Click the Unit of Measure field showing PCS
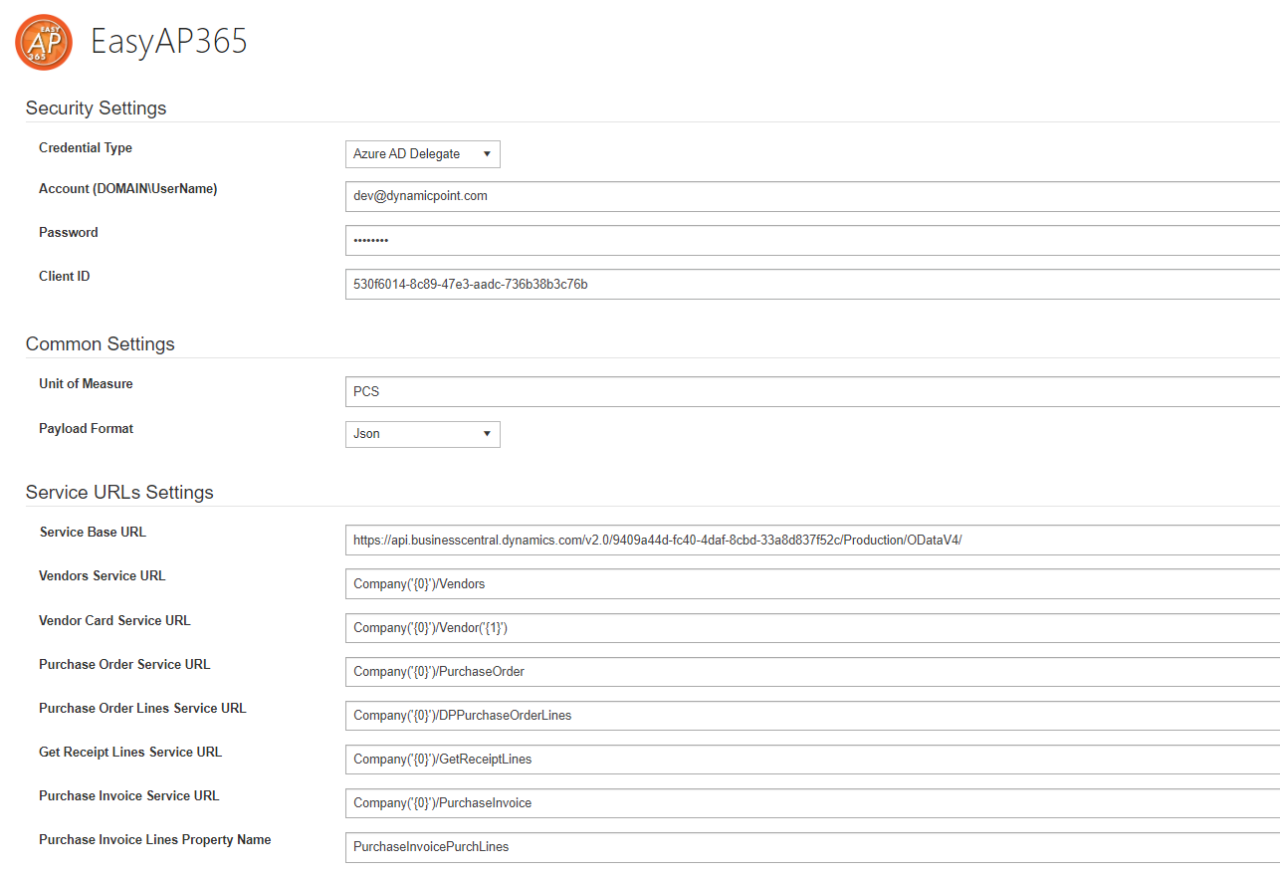This screenshot has height=875, width=1280. [600, 391]
